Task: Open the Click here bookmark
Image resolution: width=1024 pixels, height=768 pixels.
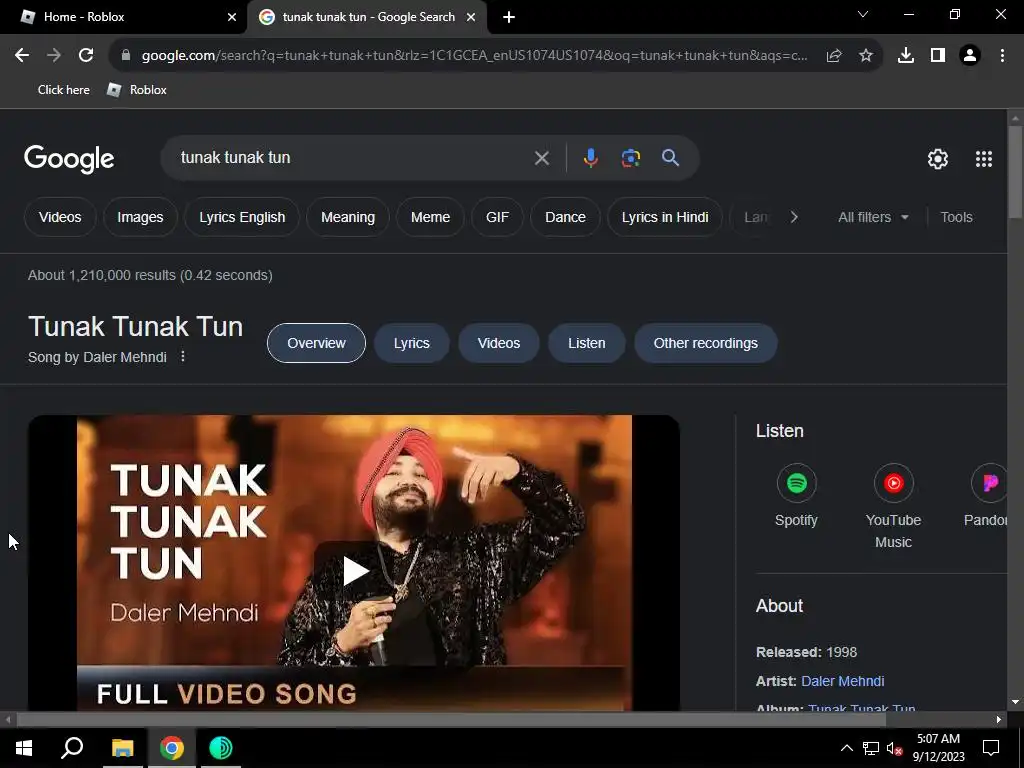Action: point(63,90)
